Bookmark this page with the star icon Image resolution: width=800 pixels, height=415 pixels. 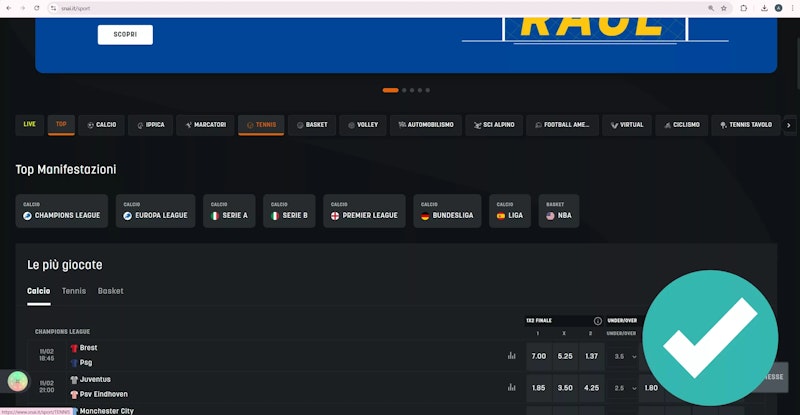pos(724,7)
